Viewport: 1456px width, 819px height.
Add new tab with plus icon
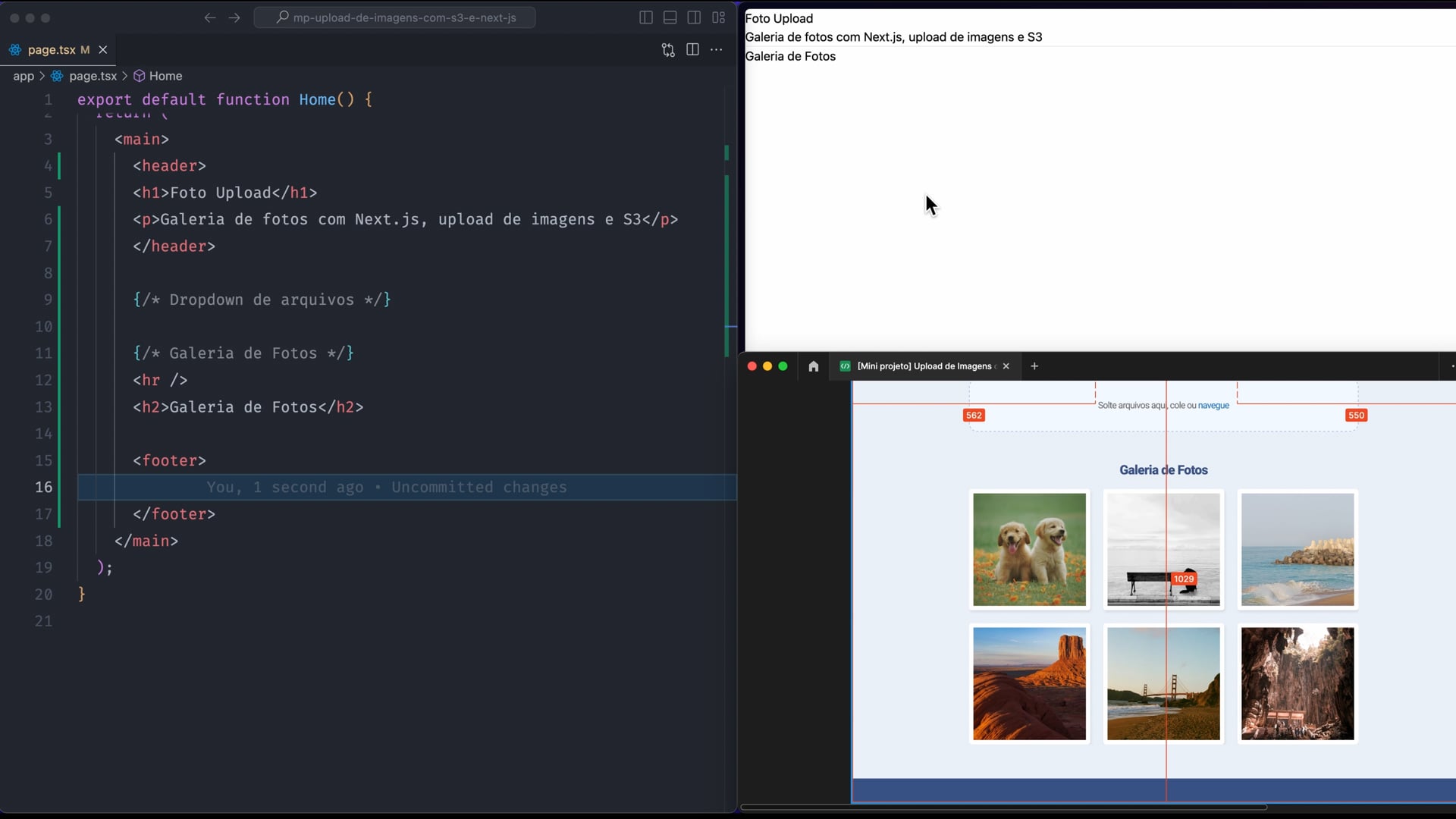point(1034,366)
